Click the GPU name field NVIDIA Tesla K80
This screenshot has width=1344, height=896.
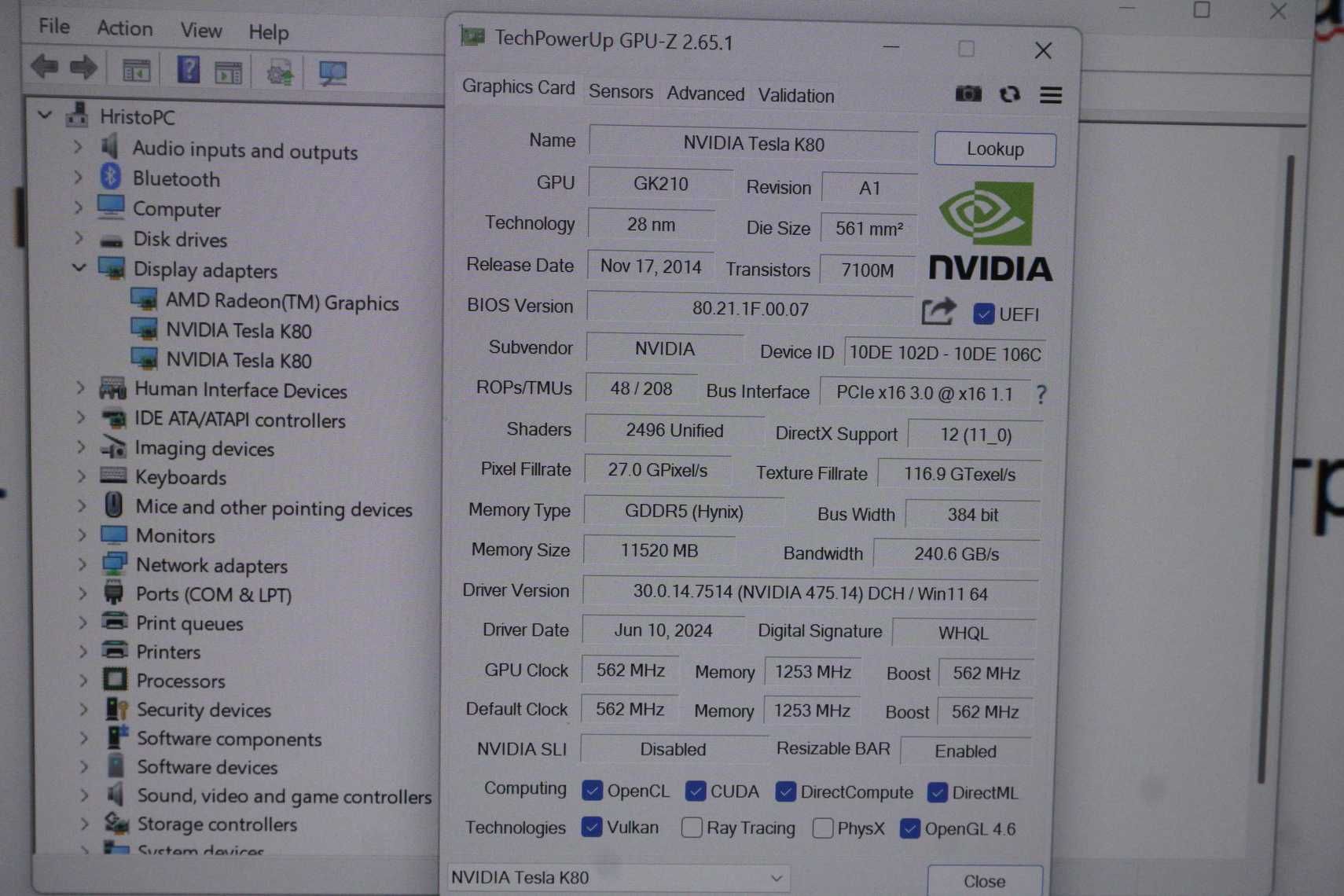(753, 144)
